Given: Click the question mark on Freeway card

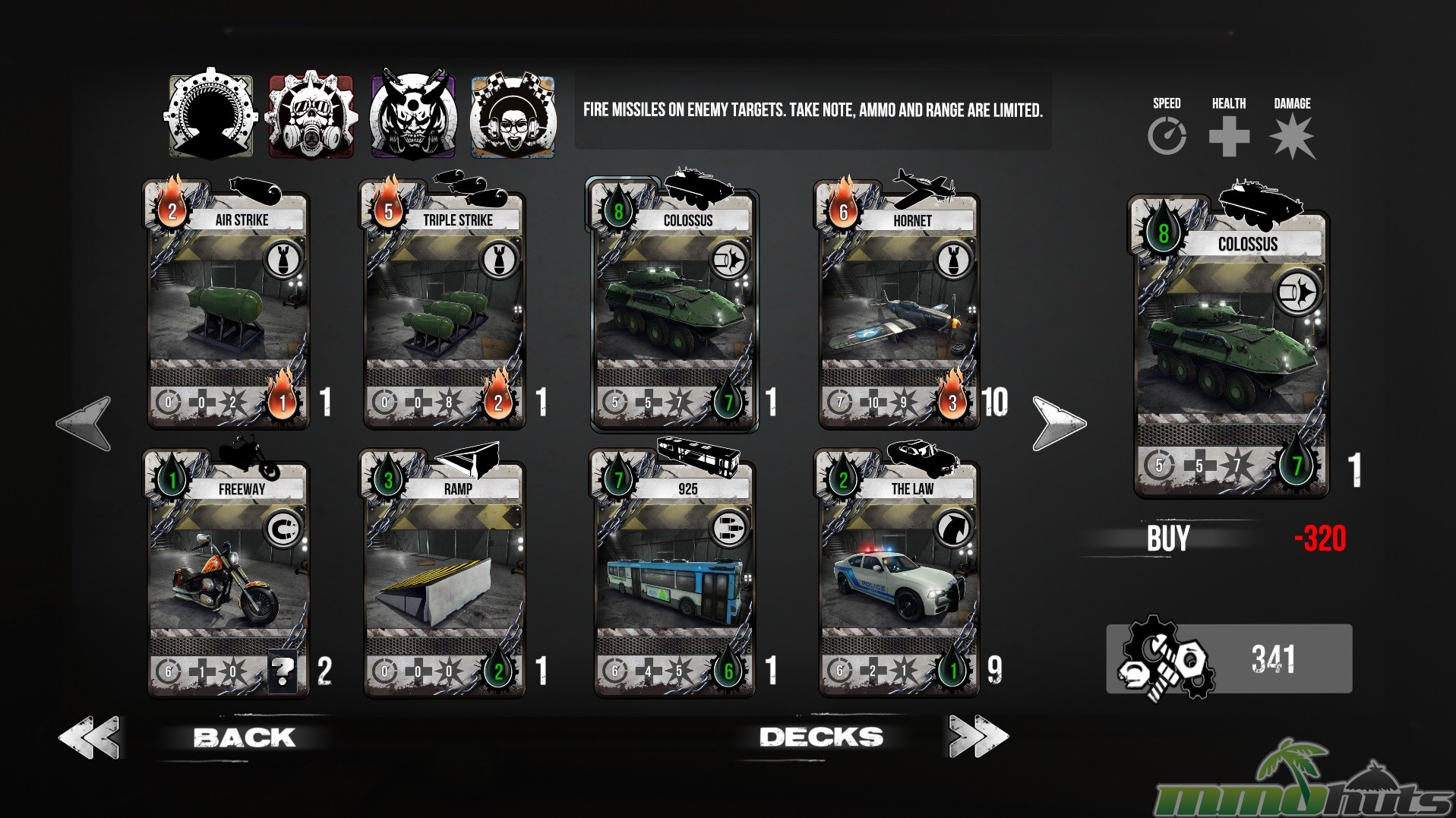Looking at the screenshot, I should [282, 671].
